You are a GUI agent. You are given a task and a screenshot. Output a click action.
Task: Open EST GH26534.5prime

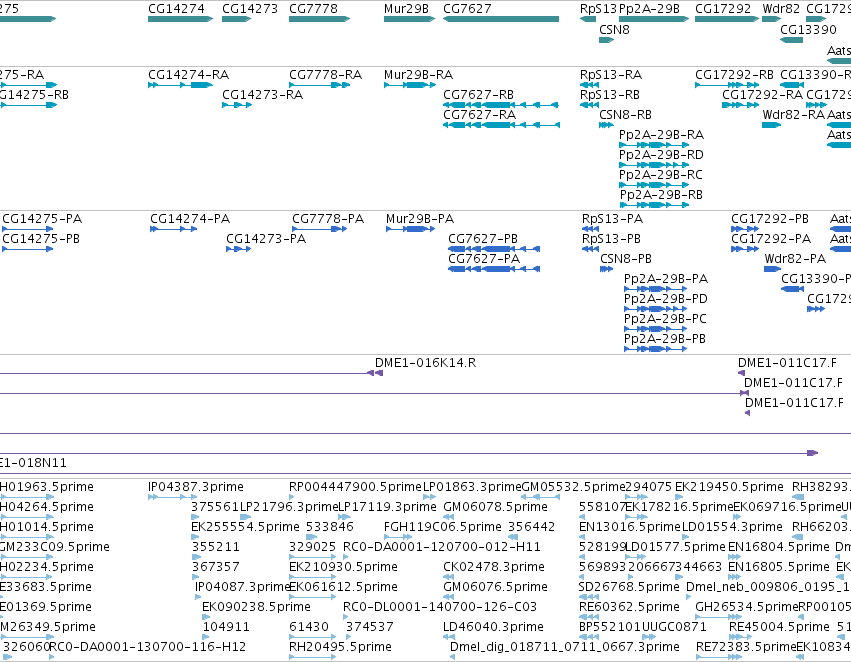746,607
